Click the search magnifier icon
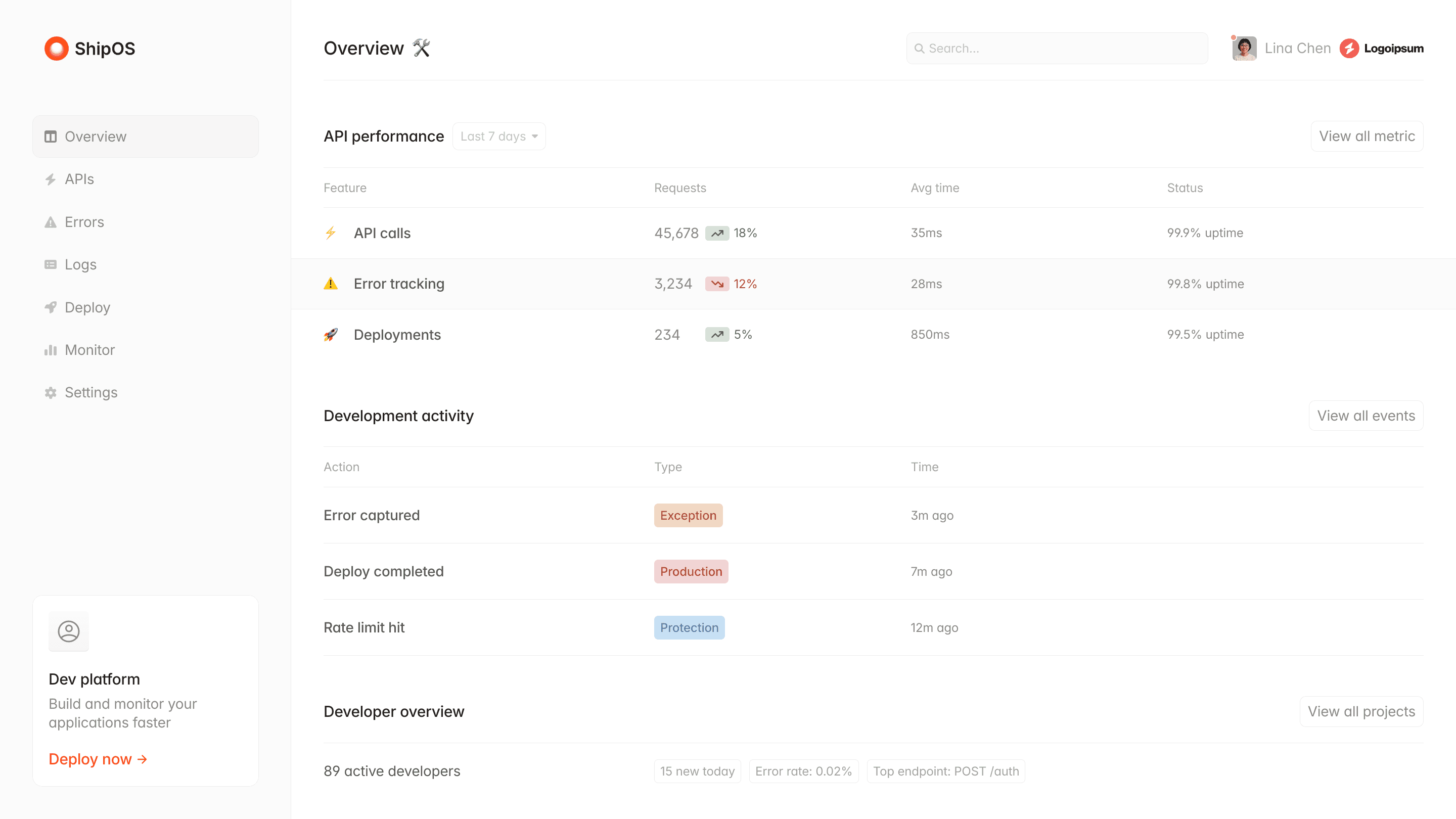The height and width of the screenshot is (819, 1456). [x=920, y=49]
